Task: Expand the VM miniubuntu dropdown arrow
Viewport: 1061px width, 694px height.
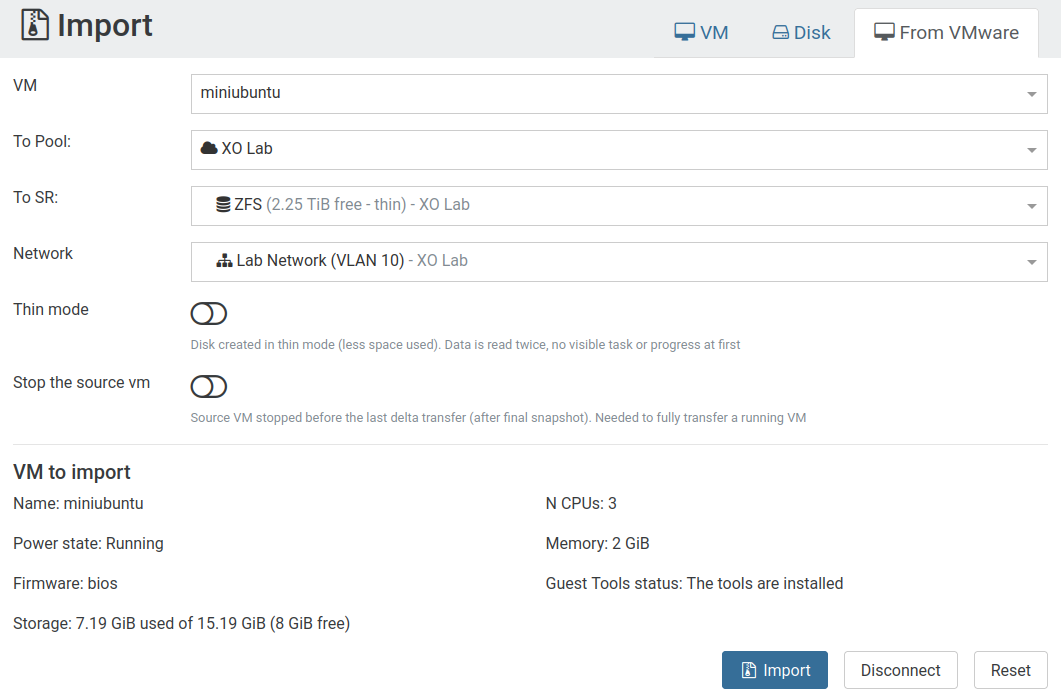Action: pos(1031,94)
